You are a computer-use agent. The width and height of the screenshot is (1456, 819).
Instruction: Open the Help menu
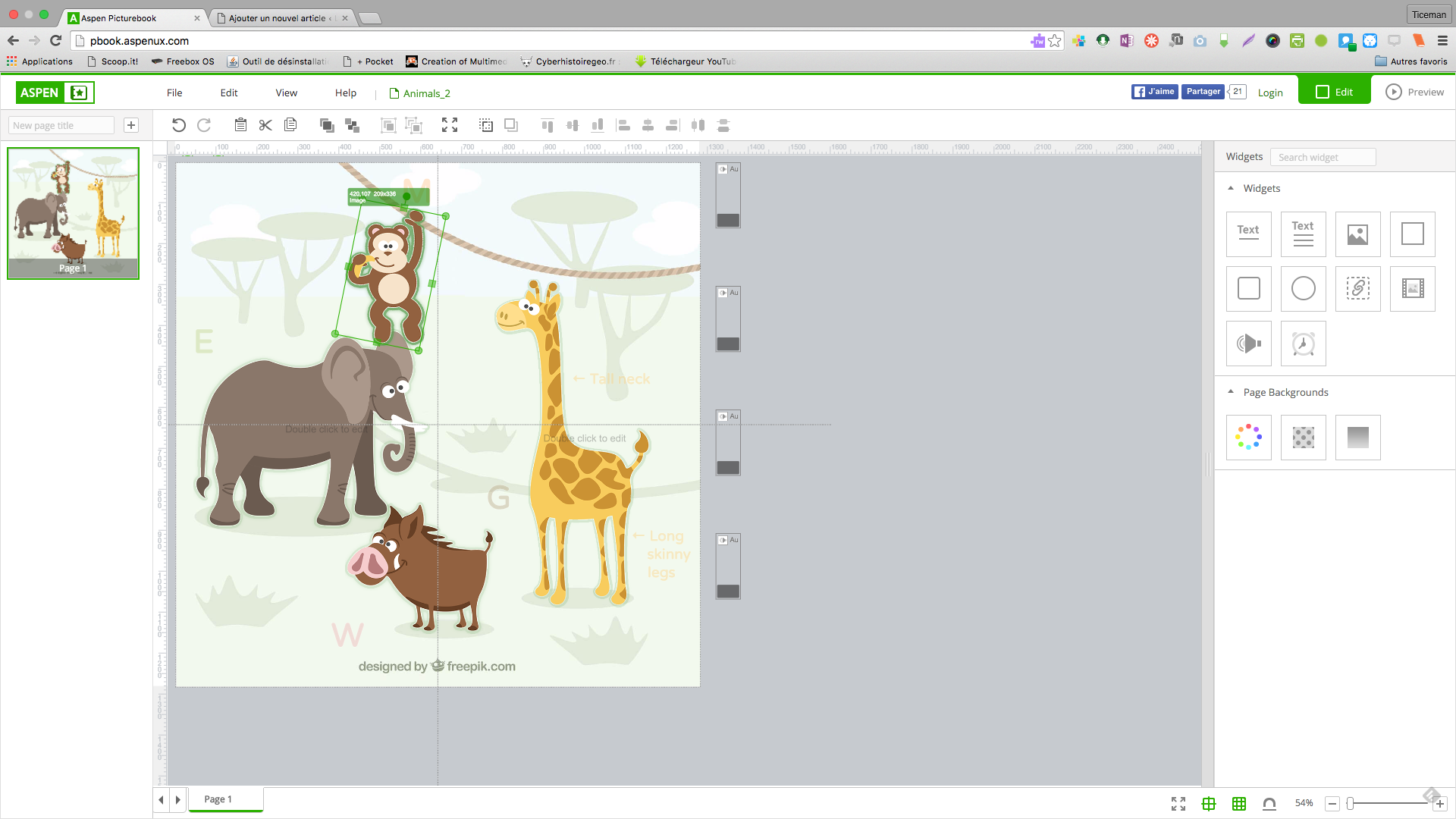click(x=346, y=93)
